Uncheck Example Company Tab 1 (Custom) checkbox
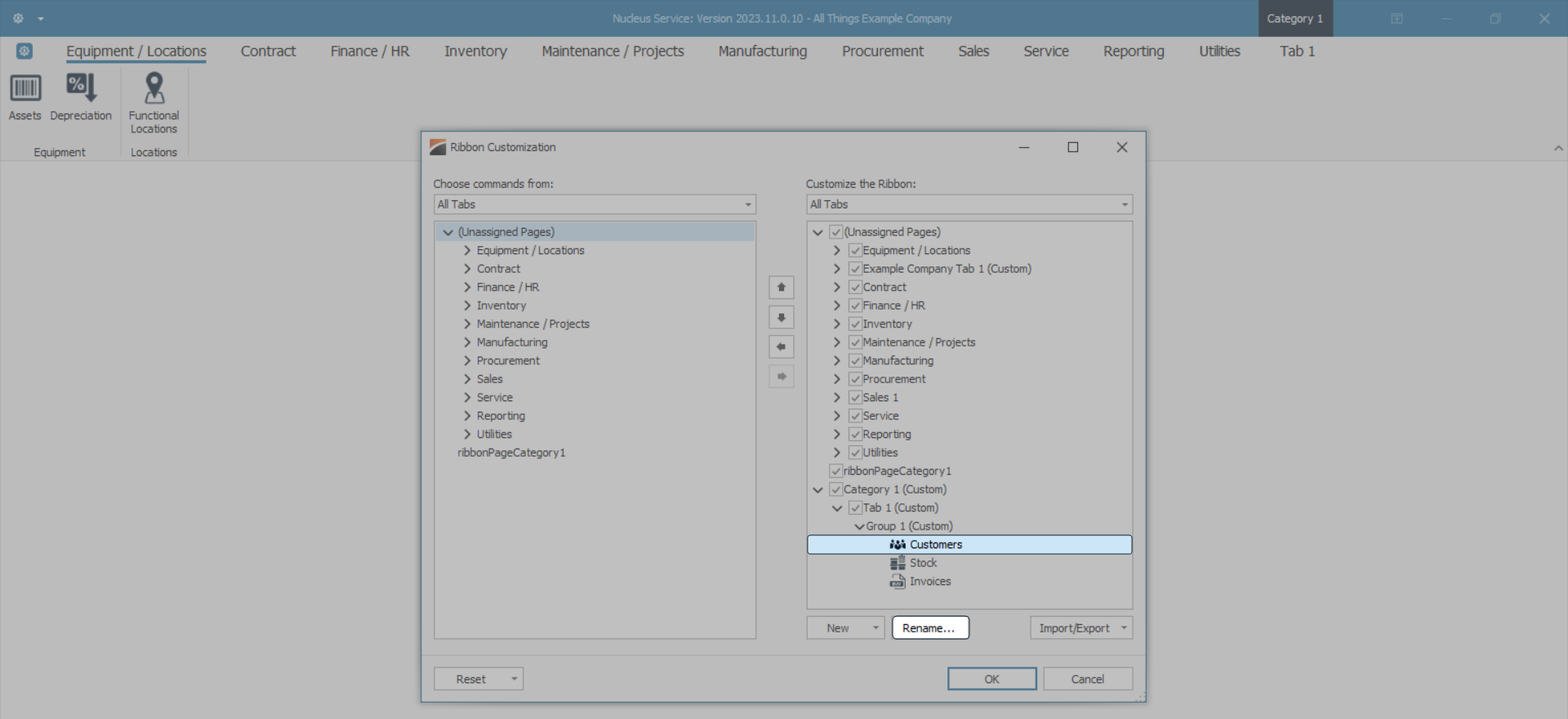This screenshot has width=1568, height=719. click(x=855, y=269)
